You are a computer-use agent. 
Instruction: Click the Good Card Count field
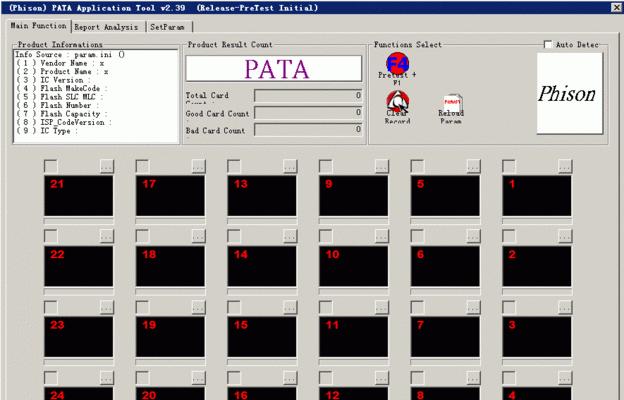(x=308, y=113)
